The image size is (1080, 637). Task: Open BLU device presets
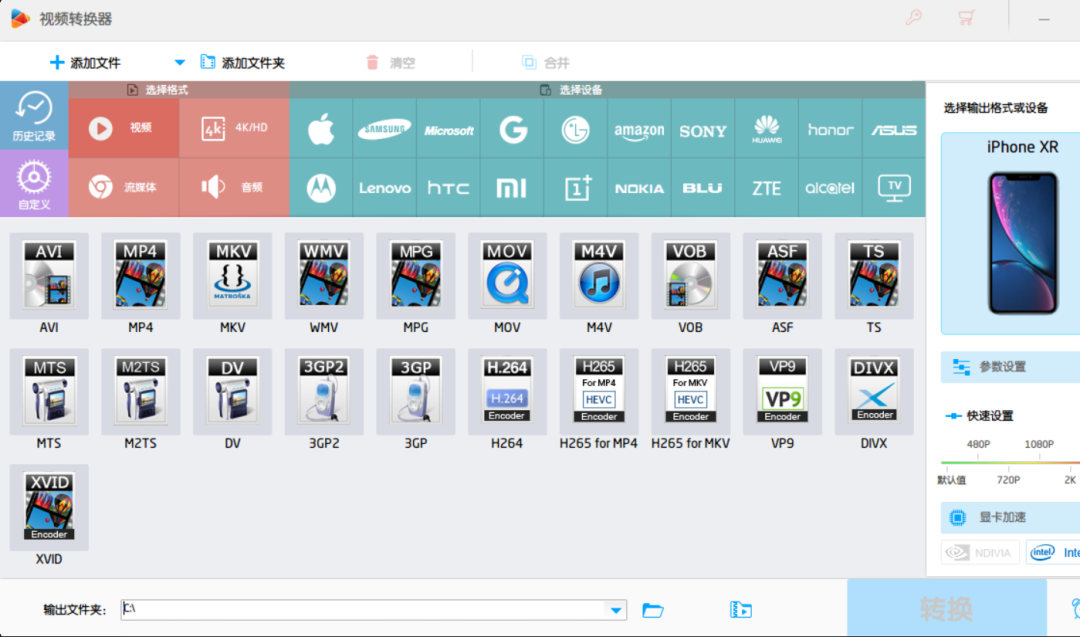click(x=703, y=187)
